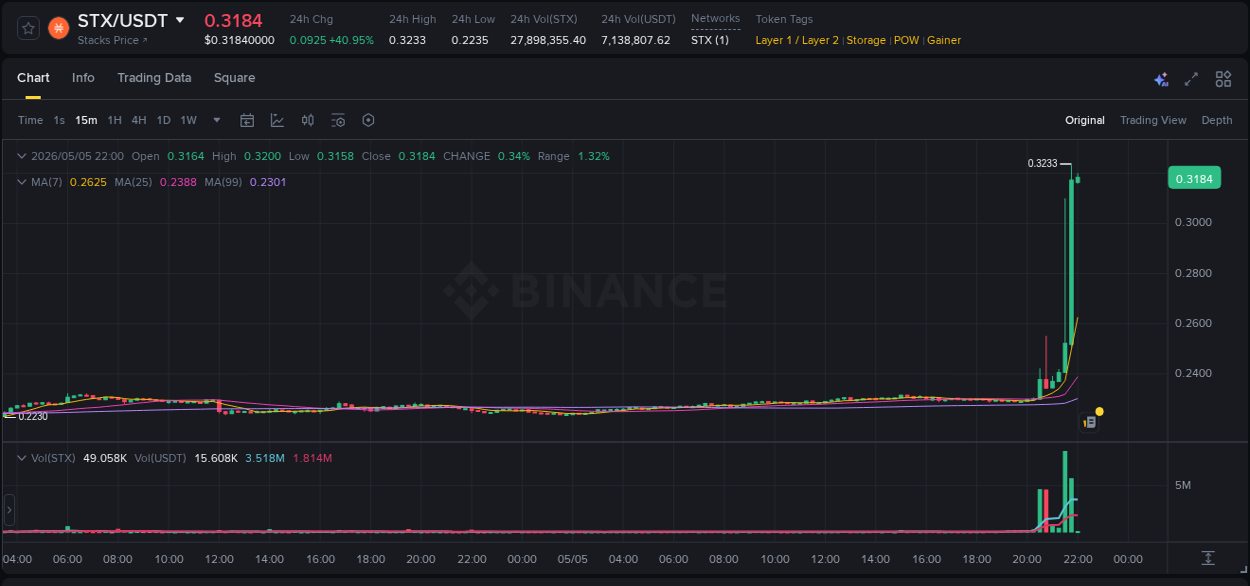Add STX/USDT to favorites with star icon

click(x=28, y=28)
